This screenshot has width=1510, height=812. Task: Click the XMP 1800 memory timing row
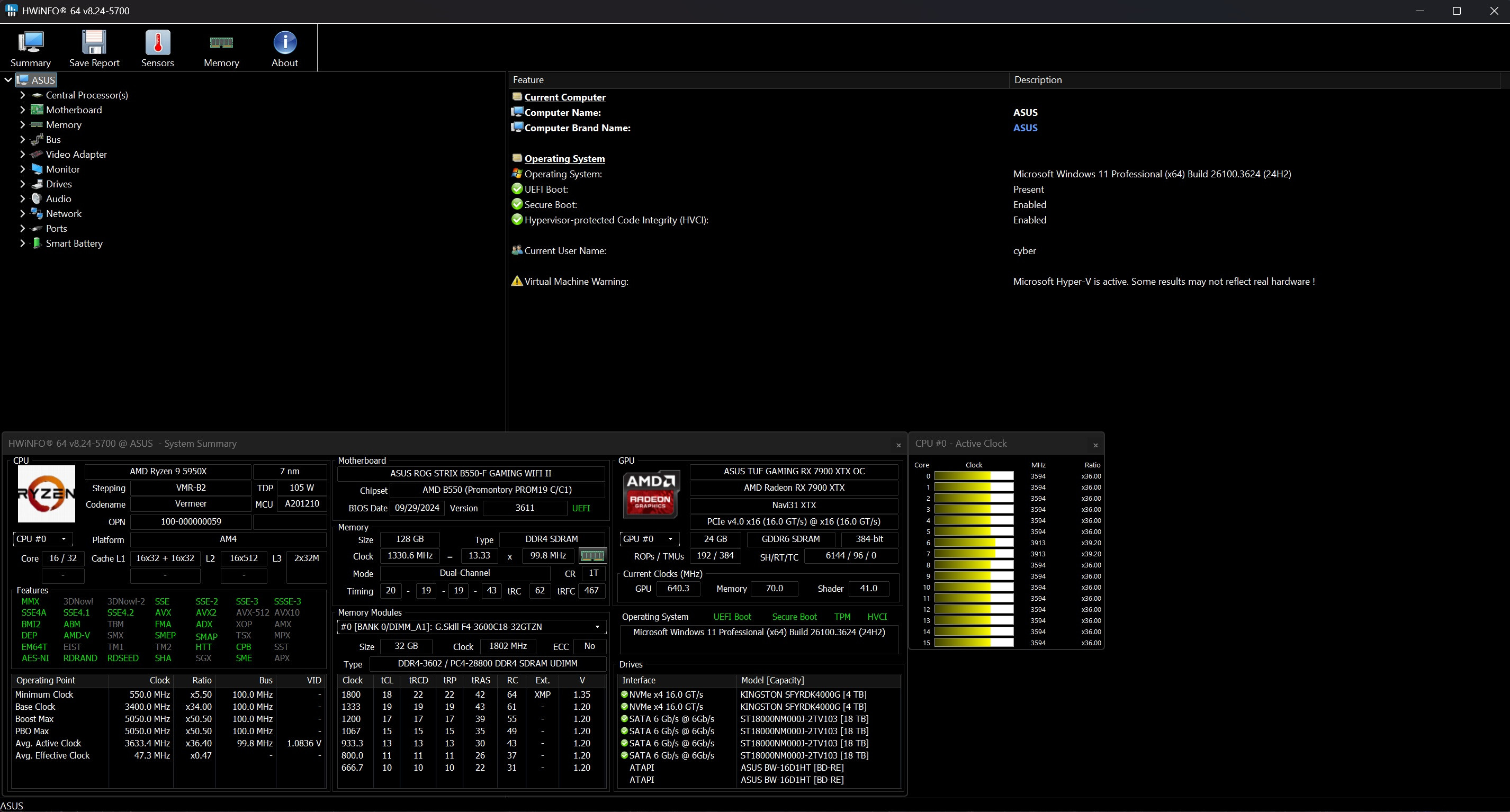471,695
